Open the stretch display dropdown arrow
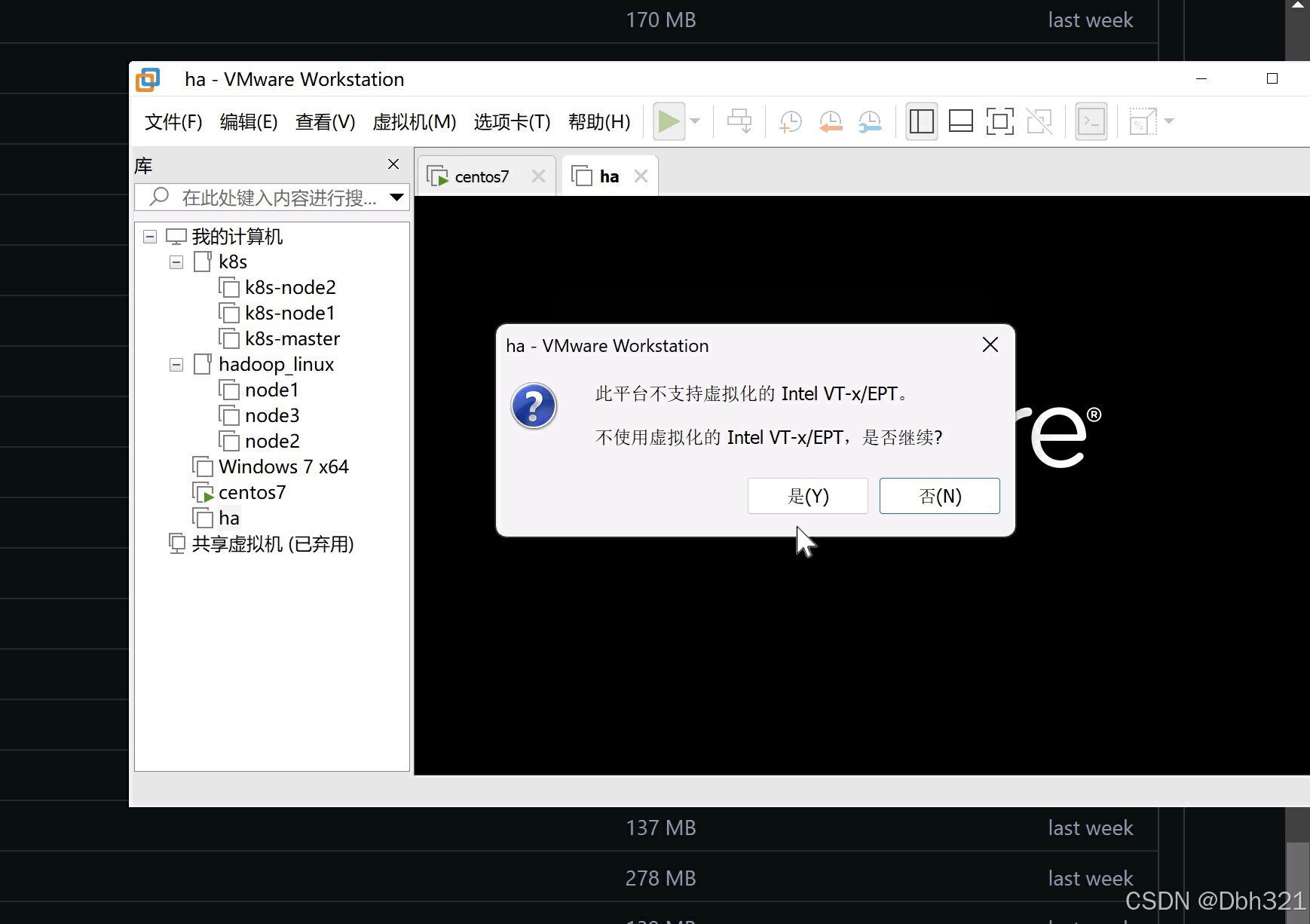This screenshot has width=1310, height=924. [x=1169, y=121]
